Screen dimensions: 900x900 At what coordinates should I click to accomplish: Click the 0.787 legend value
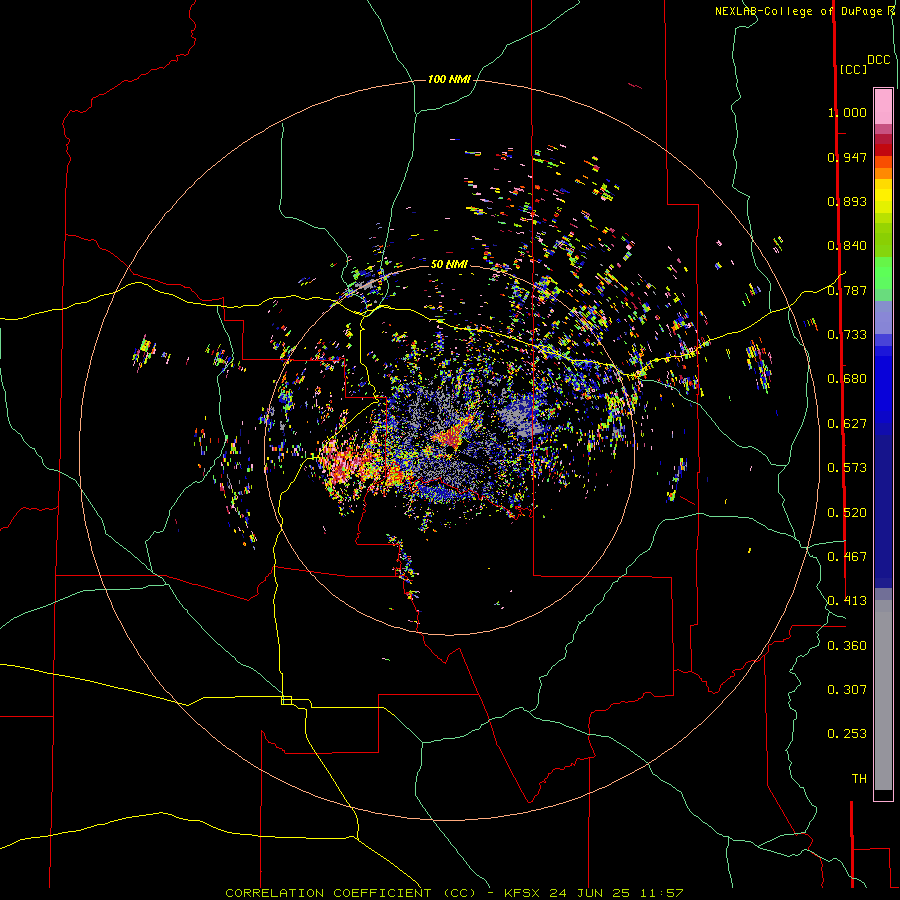click(x=847, y=290)
